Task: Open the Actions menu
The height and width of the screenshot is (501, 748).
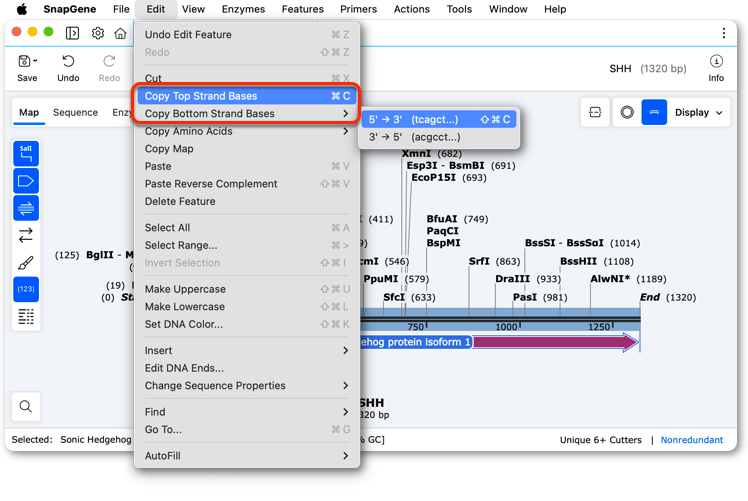Action: coord(412,9)
